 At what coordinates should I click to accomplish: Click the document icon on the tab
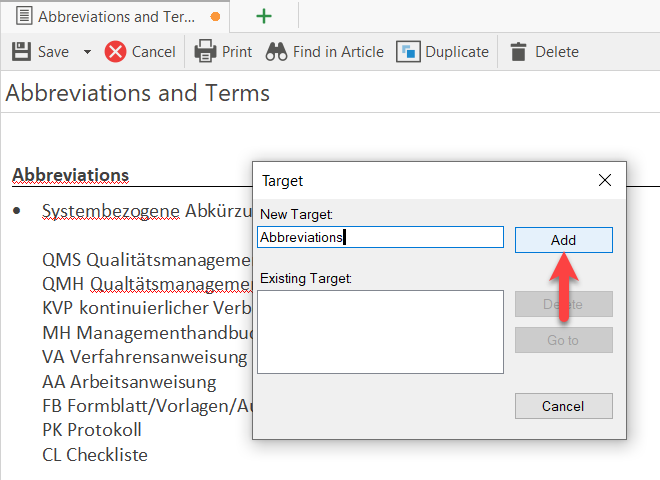coord(22,17)
